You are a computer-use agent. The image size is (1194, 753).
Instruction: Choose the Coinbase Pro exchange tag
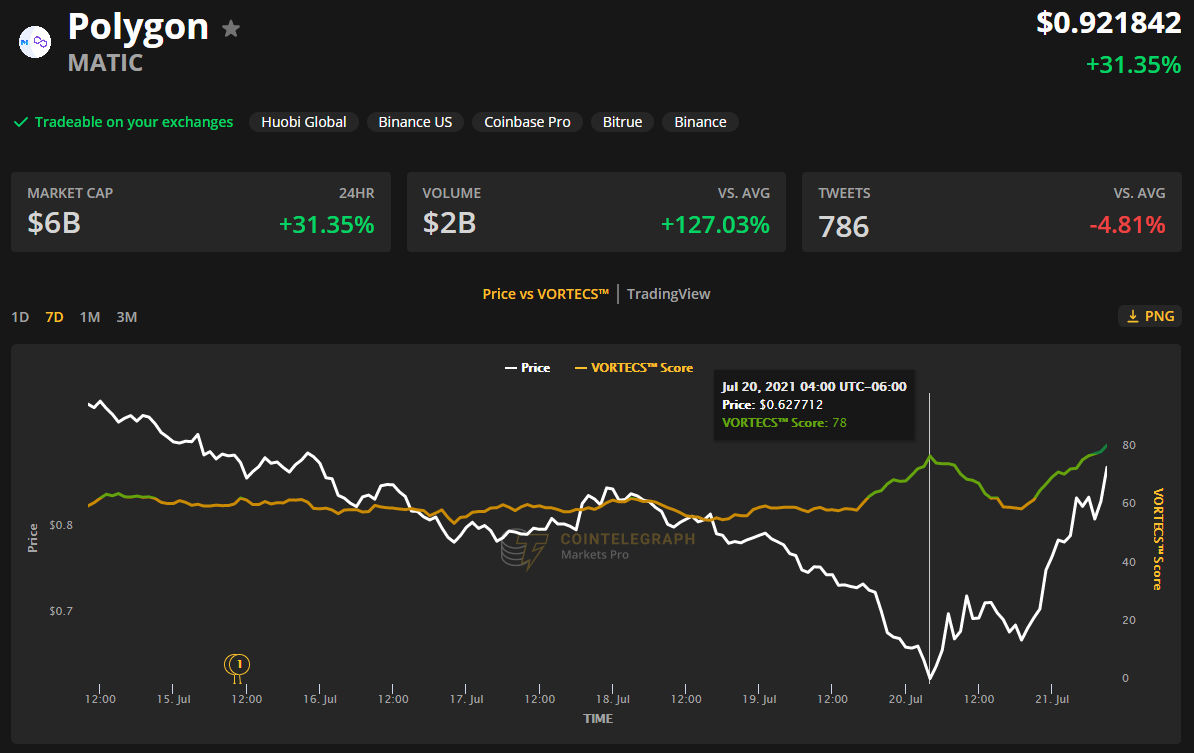point(527,122)
